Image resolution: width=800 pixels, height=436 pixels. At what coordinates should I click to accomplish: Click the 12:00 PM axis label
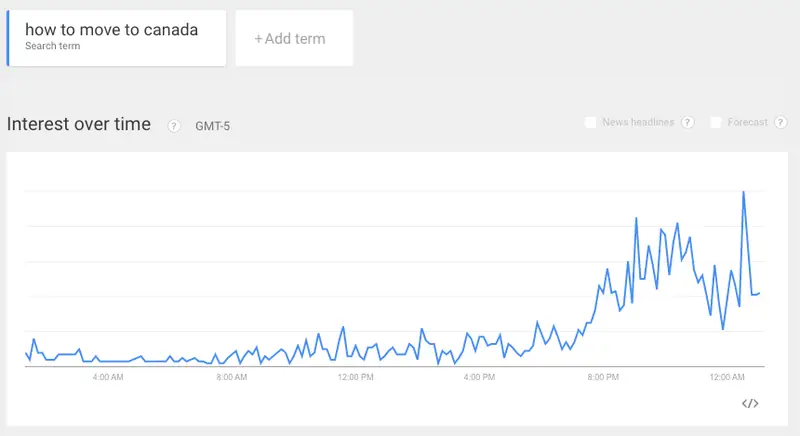coord(356,377)
